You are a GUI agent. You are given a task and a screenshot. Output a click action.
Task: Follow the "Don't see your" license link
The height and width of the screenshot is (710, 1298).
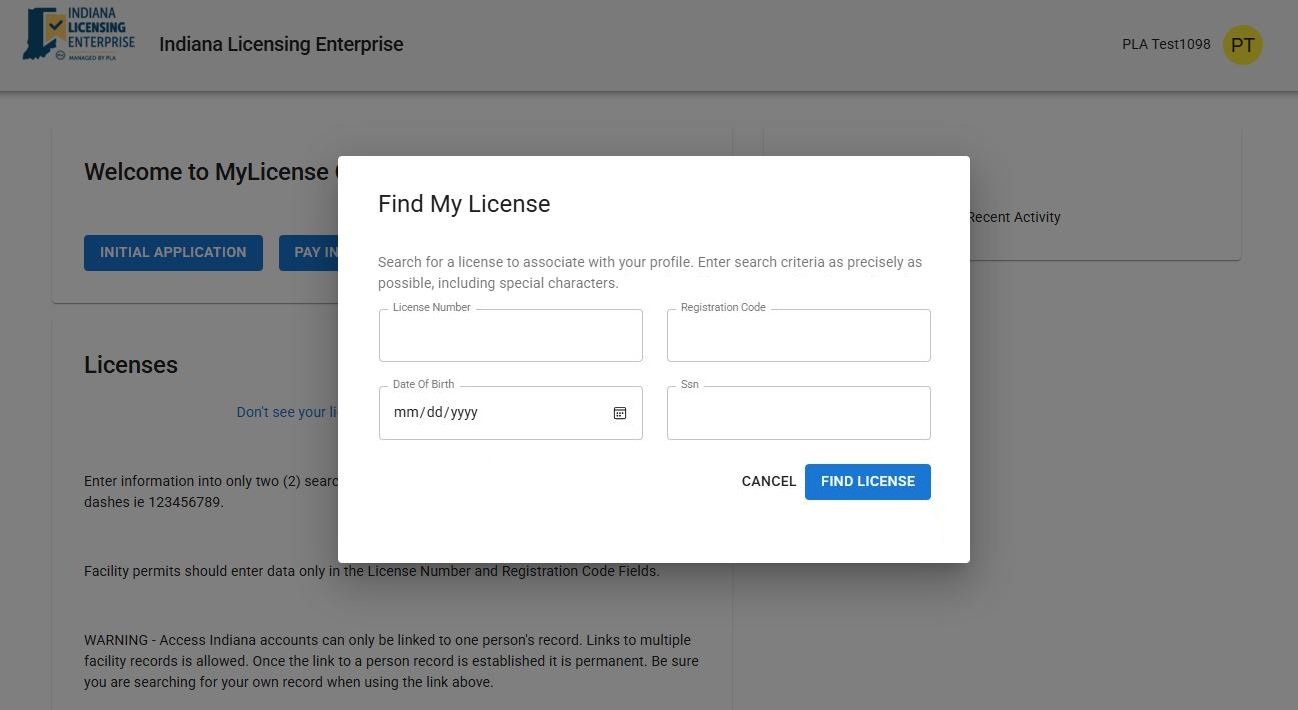[x=284, y=412]
